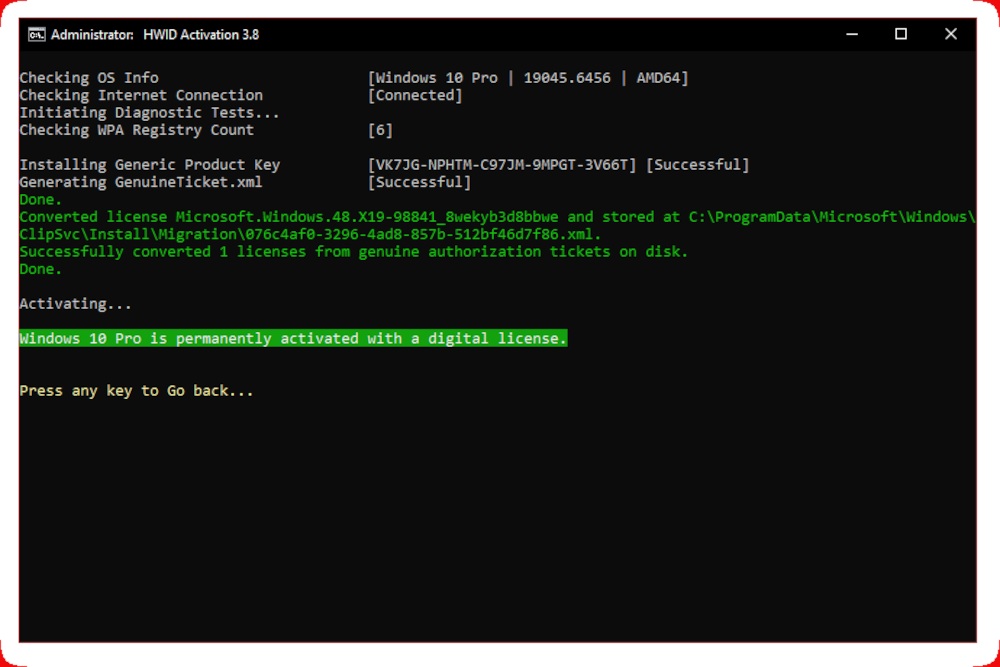Open the command prompt system menu icon
The width and height of the screenshot is (1000, 667).
click(37, 34)
